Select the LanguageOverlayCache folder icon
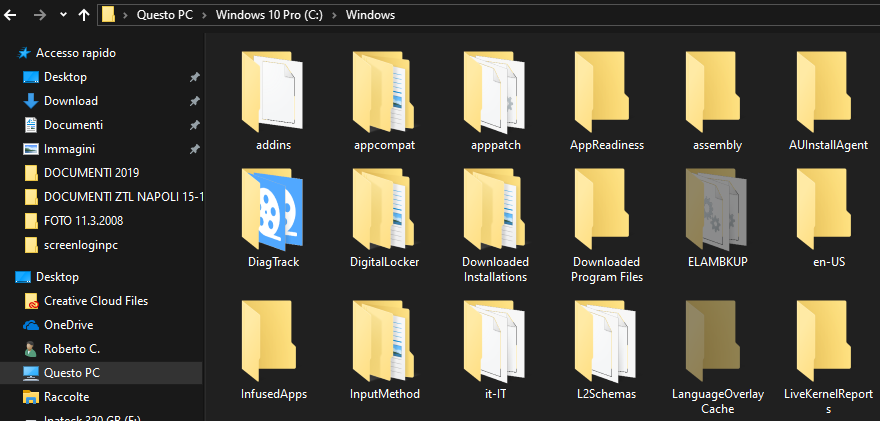This screenshot has width=880, height=421. tap(712, 341)
